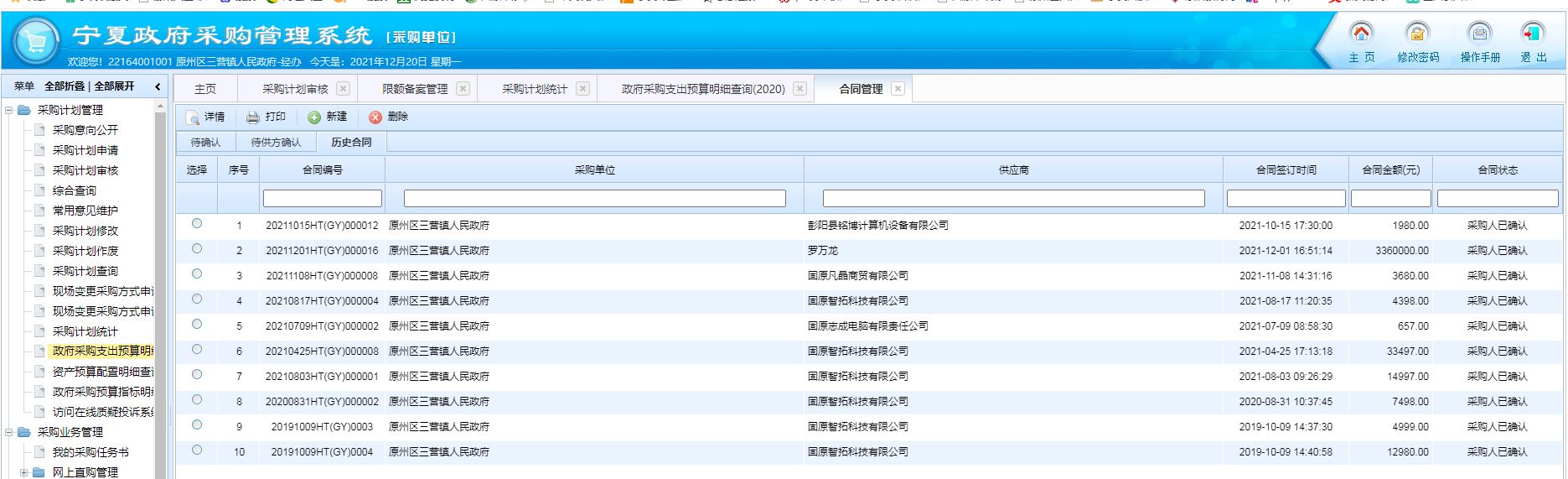Image resolution: width=1568 pixels, height=479 pixels.
Task: Open 采购计划申请 in sidebar
Action: 85,150
